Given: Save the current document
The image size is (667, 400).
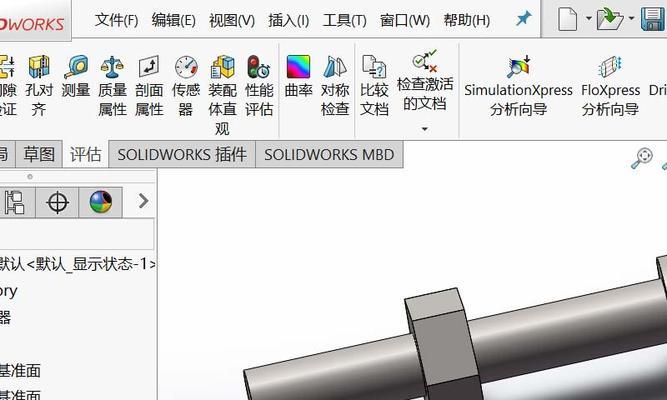Looking at the screenshot, I should click(x=653, y=19).
